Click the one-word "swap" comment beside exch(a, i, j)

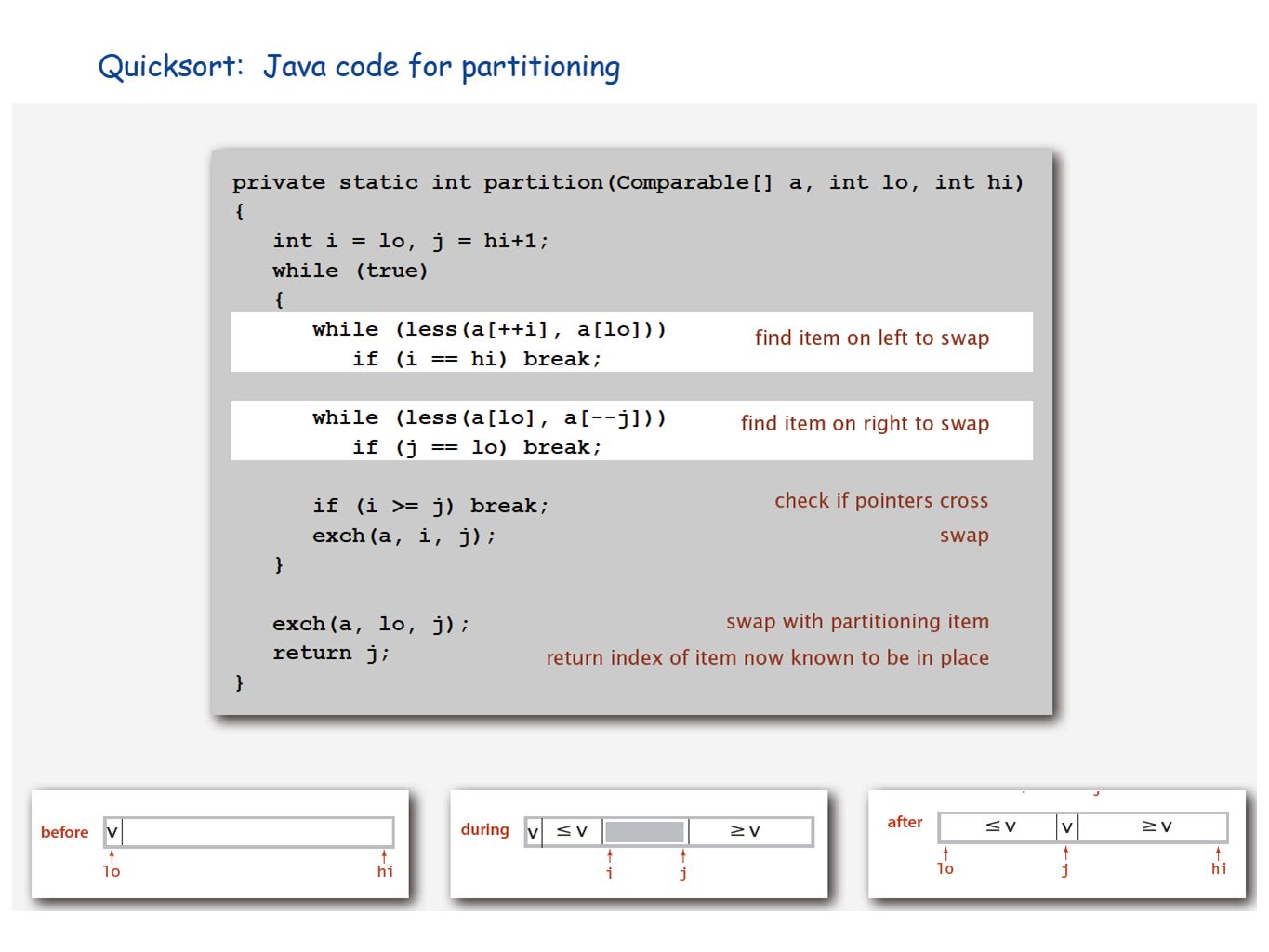click(964, 535)
